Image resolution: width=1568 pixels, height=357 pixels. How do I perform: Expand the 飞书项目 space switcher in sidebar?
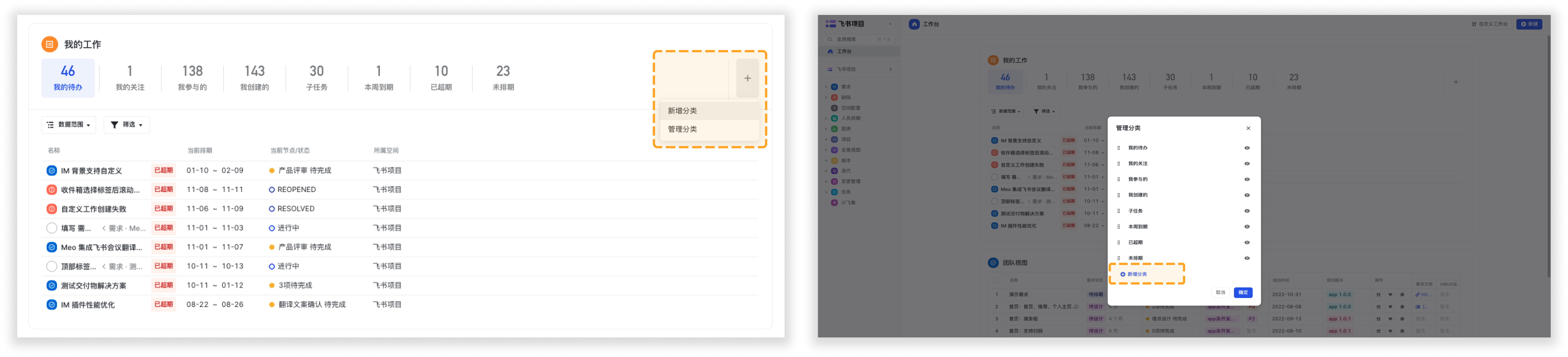(890, 69)
